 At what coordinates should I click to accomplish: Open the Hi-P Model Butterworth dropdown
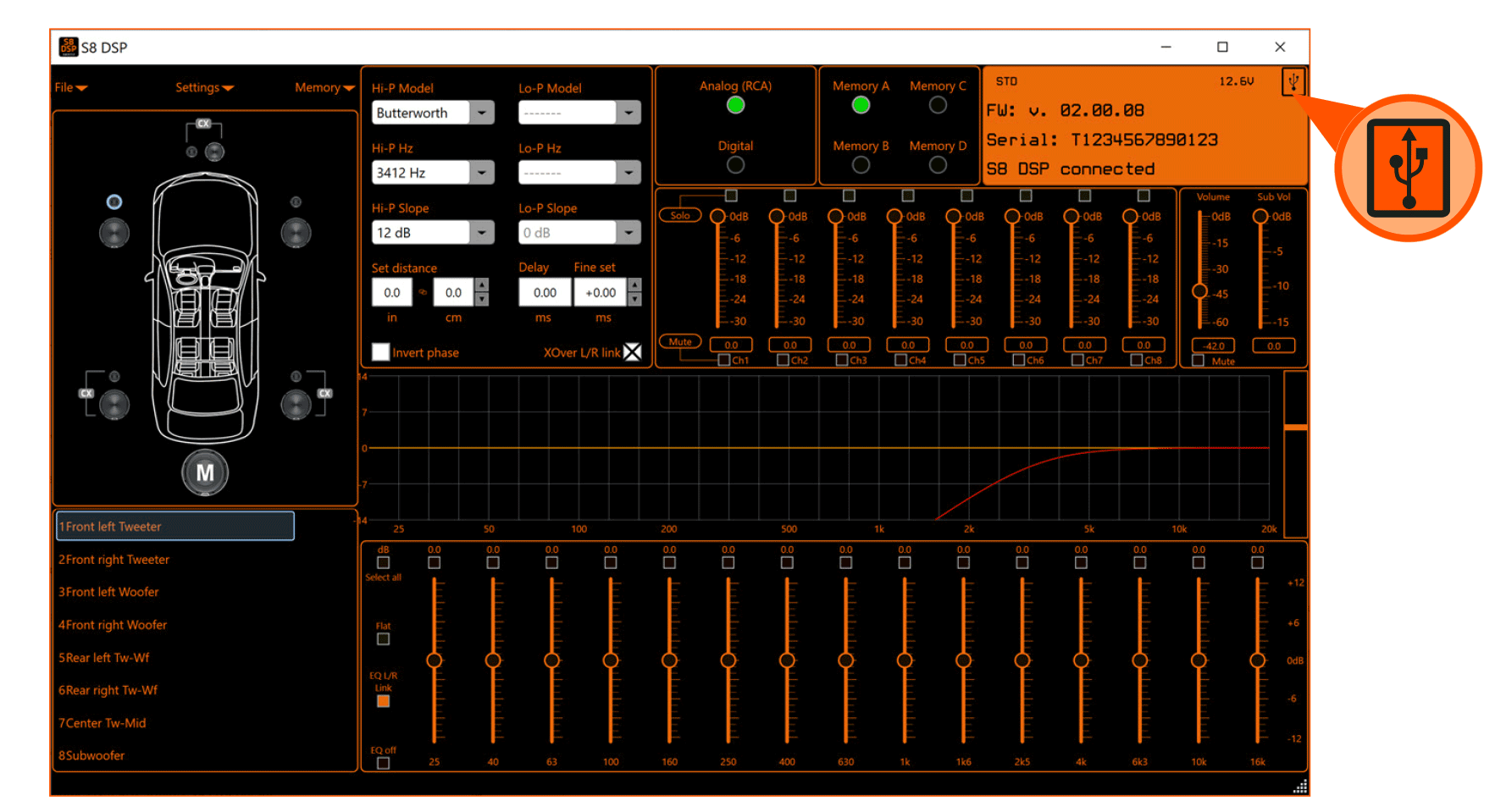point(482,113)
